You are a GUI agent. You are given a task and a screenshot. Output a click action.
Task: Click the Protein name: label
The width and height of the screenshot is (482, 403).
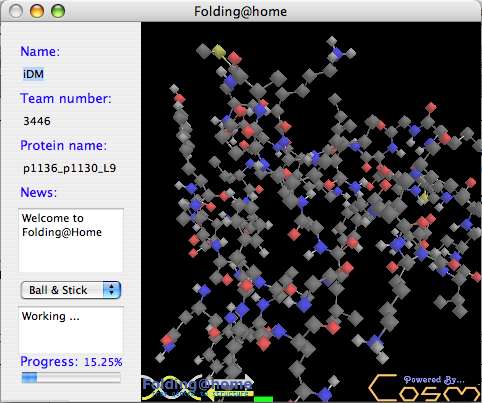(63, 146)
